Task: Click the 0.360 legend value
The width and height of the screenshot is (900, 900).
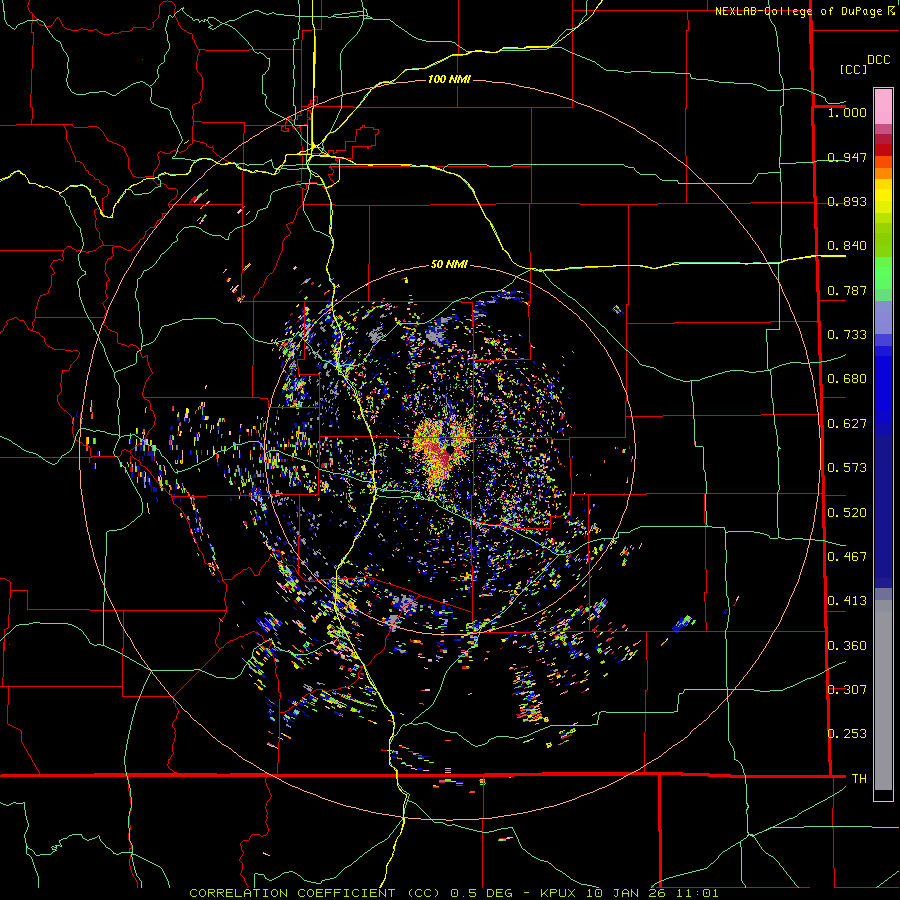Action: click(847, 646)
